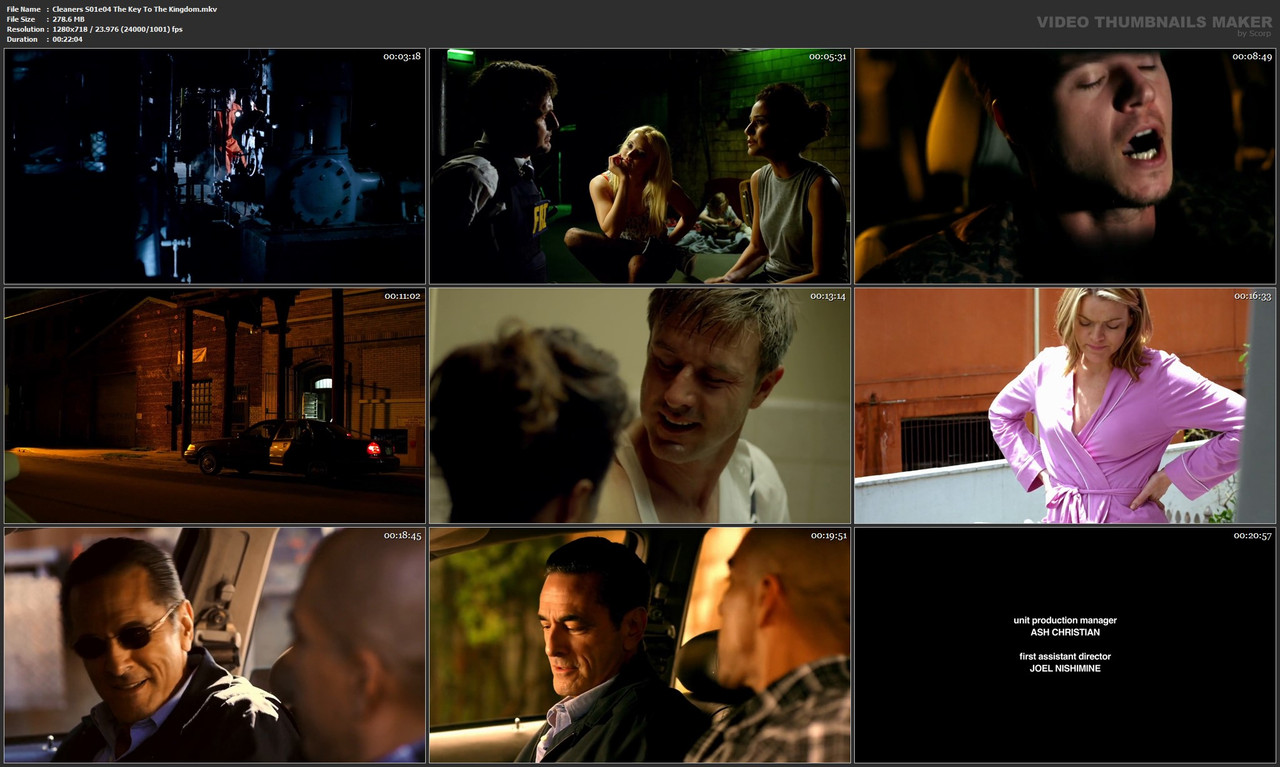Click the duration value '00:22:04'
This screenshot has width=1280, height=767.
pyautogui.click(x=67, y=39)
